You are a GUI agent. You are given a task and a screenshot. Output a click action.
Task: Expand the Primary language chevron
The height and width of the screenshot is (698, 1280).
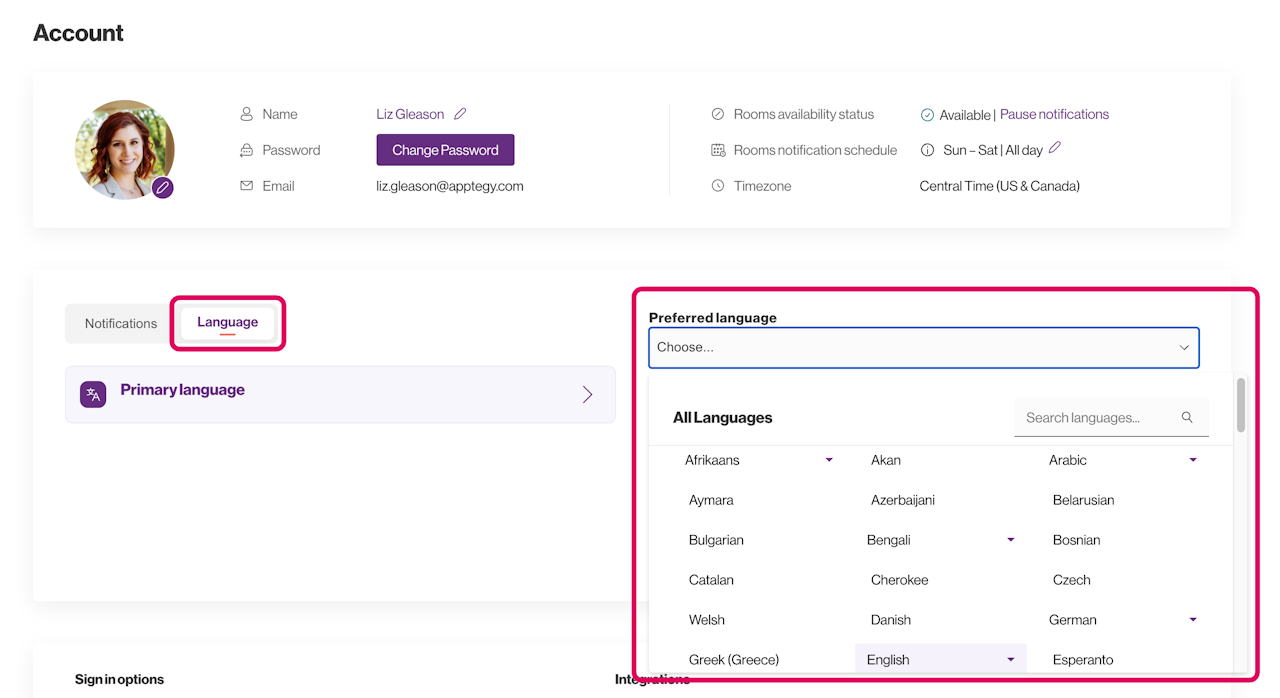pos(587,394)
